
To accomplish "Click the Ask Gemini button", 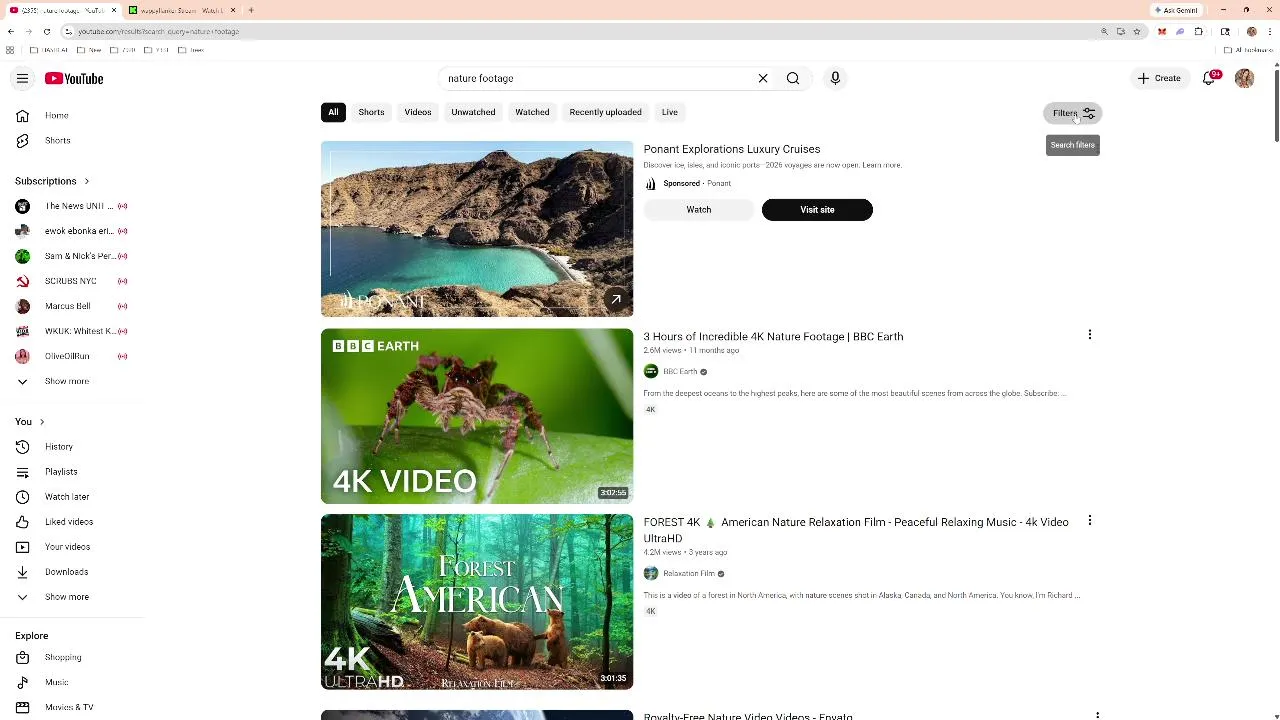I will coord(1176,10).
